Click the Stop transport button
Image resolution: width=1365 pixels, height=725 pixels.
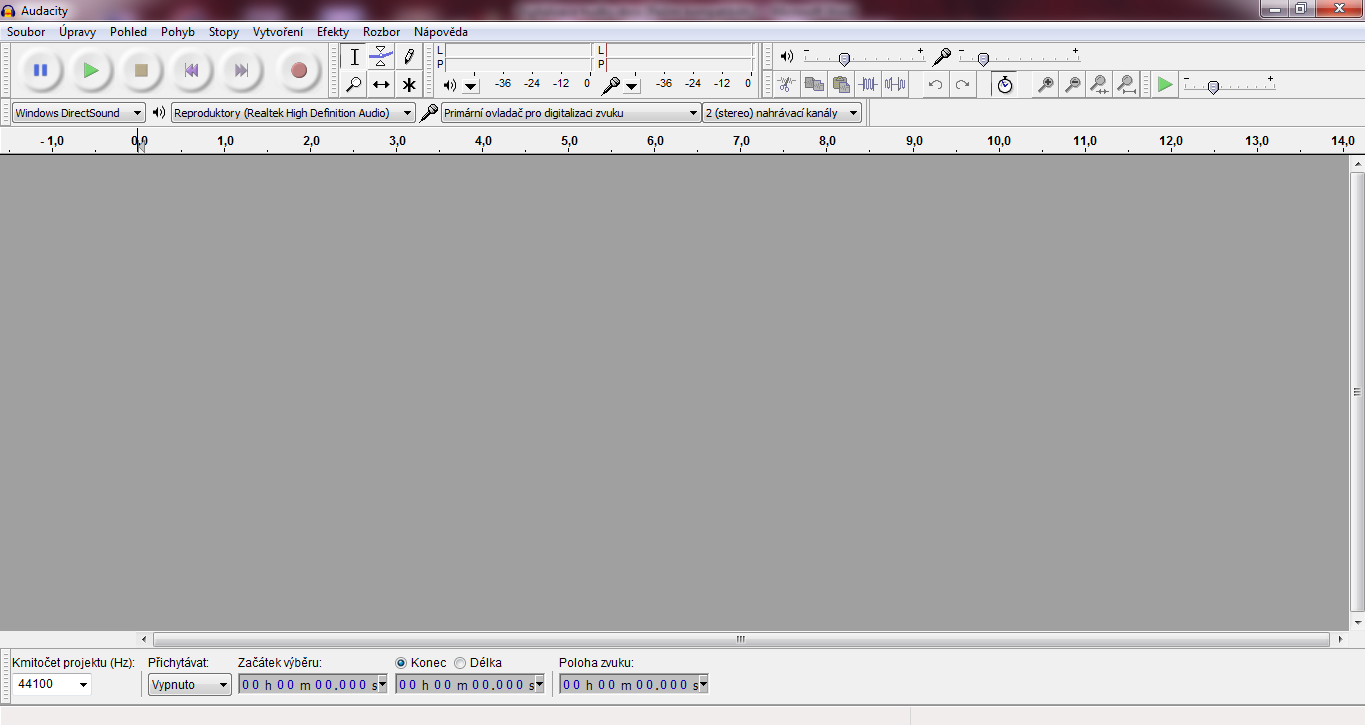point(141,70)
